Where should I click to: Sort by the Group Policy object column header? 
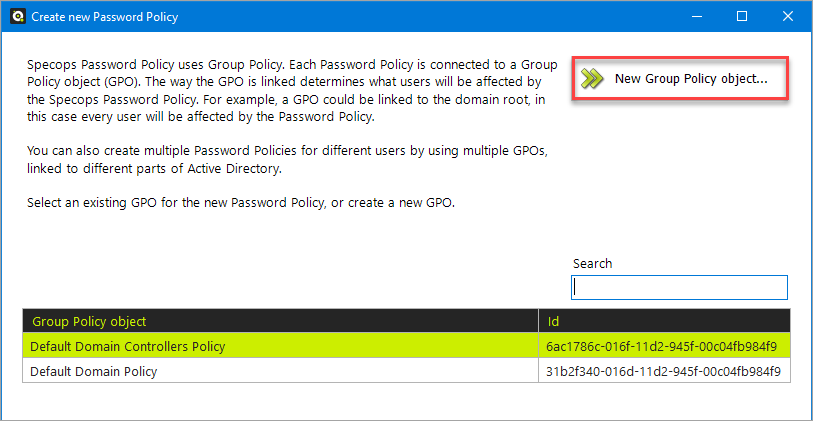[281, 321]
